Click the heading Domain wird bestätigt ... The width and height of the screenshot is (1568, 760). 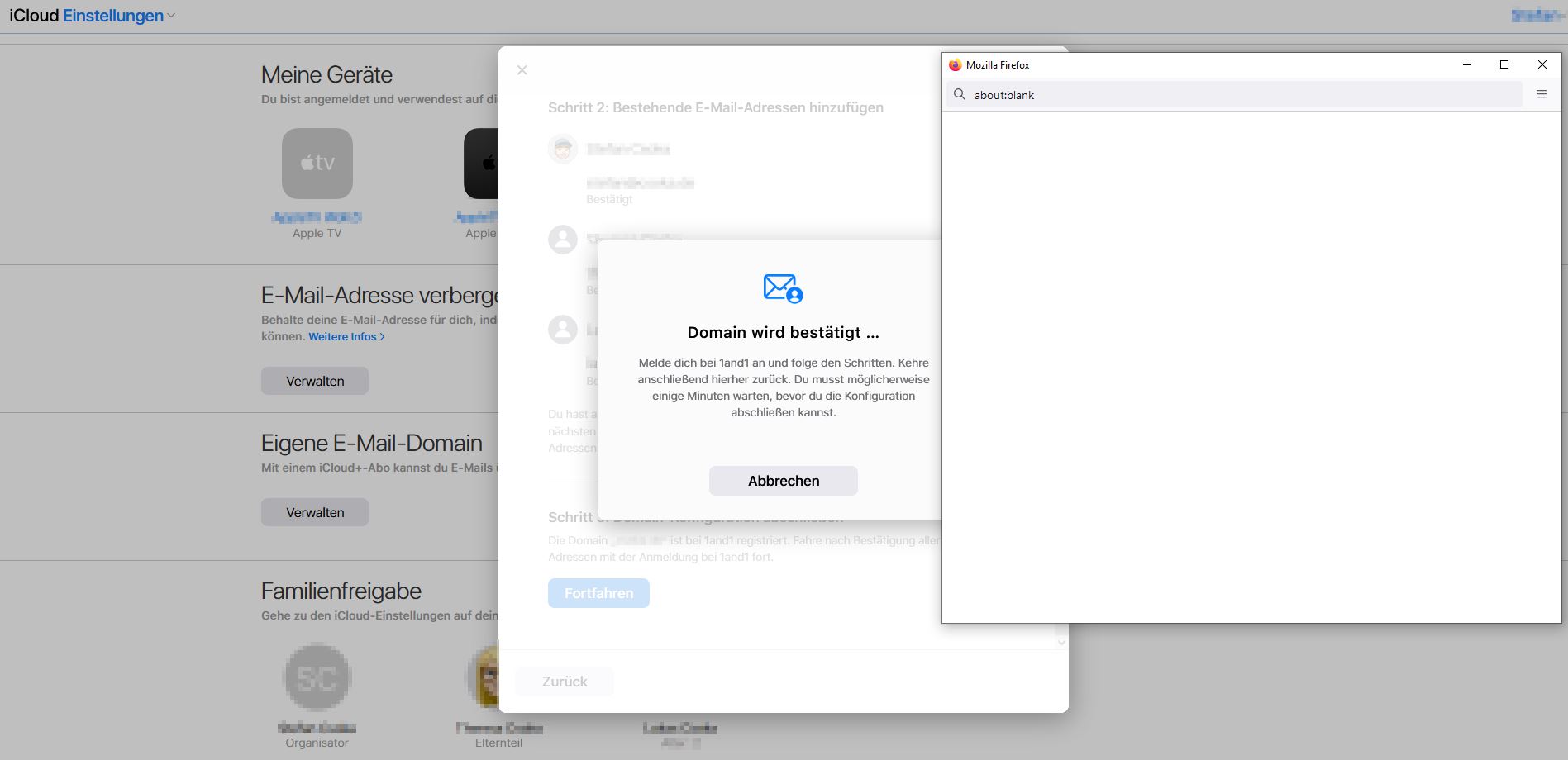[x=783, y=333]
